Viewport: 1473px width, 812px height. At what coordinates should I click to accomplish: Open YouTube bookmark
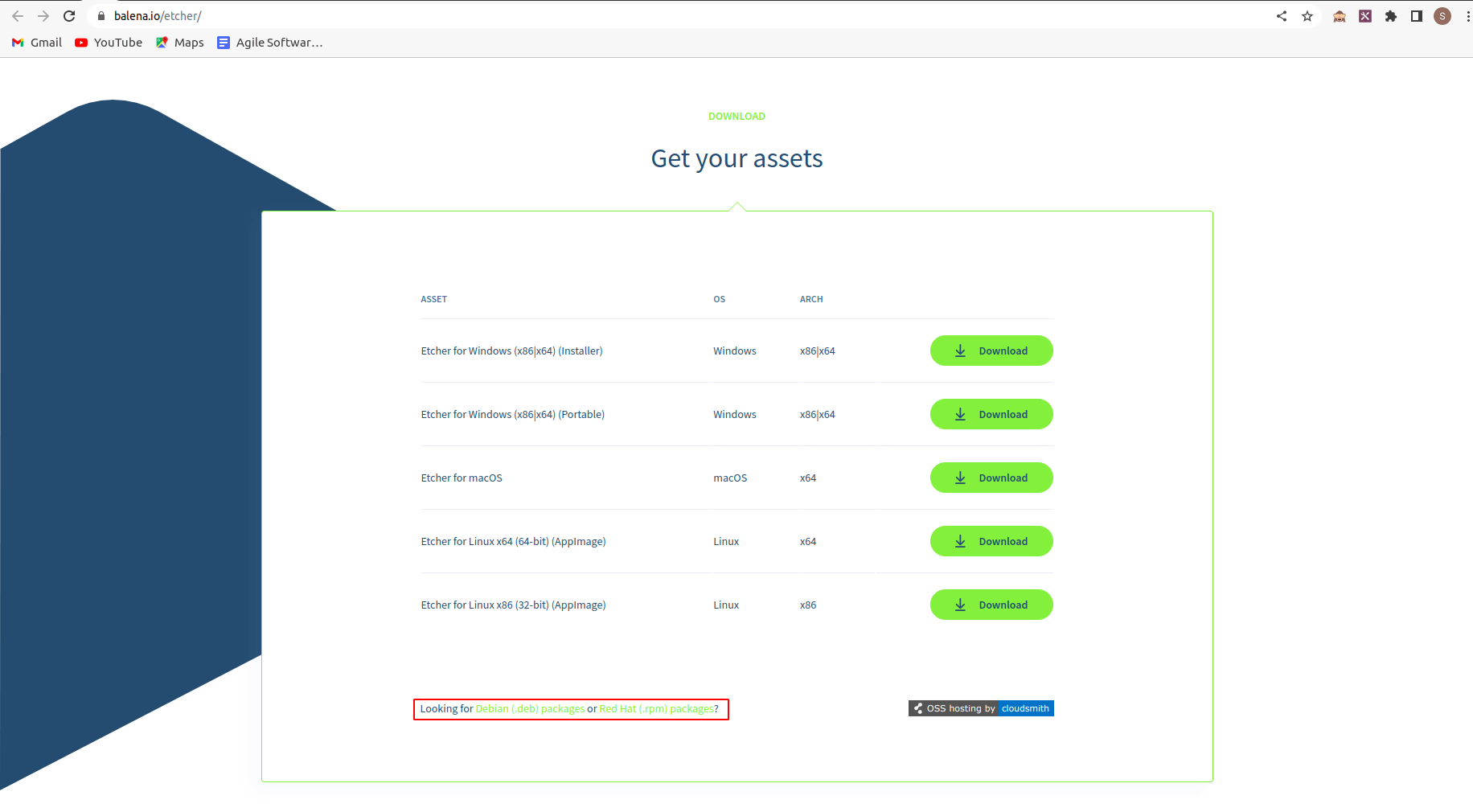pyautogui.click(x=109, y=43)
